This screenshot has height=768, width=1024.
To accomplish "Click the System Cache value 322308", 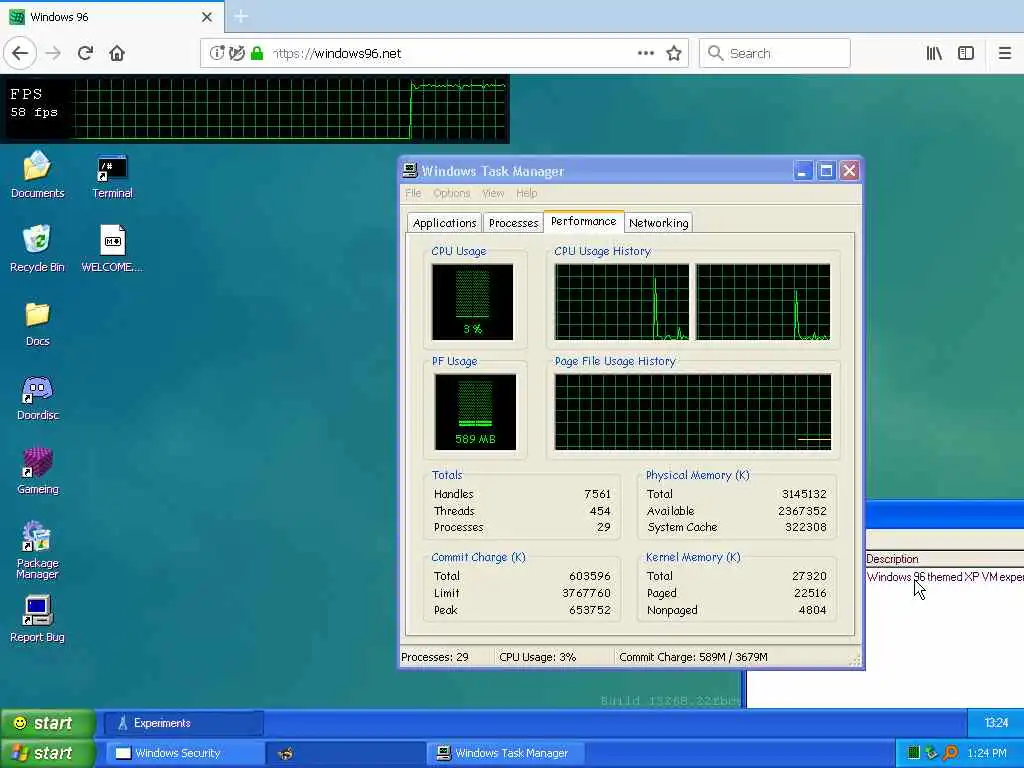I will (805, 528).
